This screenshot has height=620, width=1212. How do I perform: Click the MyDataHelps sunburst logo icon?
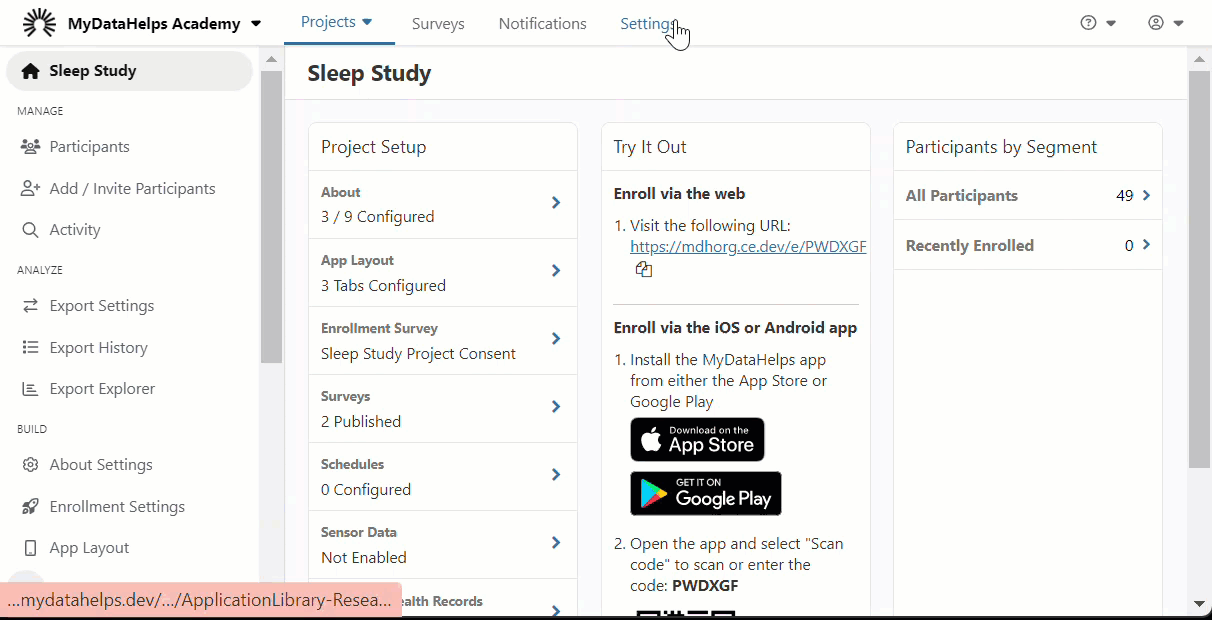tap(39, 23)
